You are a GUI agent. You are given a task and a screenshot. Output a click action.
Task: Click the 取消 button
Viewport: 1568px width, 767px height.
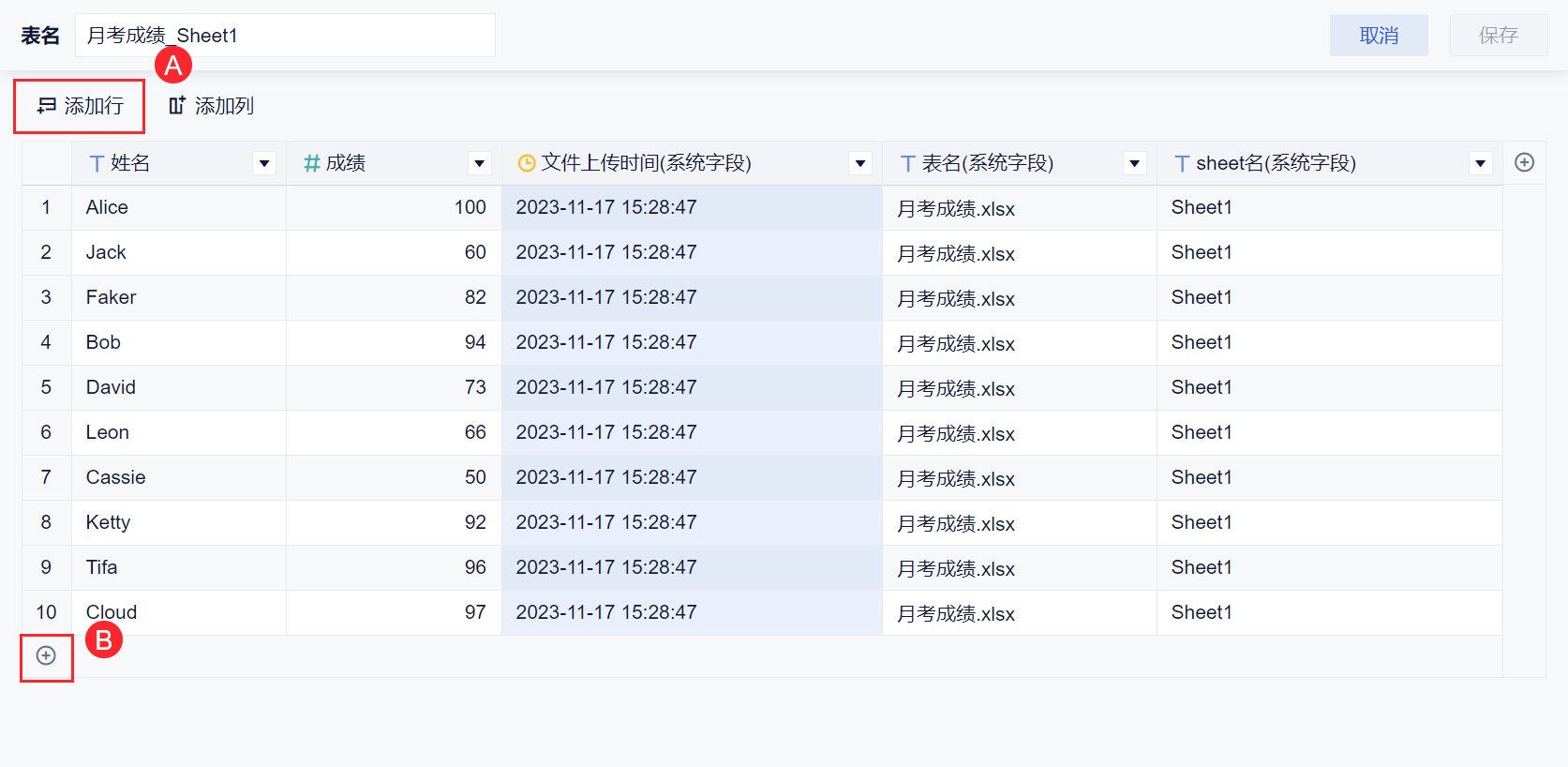[x=1379, y=36]
